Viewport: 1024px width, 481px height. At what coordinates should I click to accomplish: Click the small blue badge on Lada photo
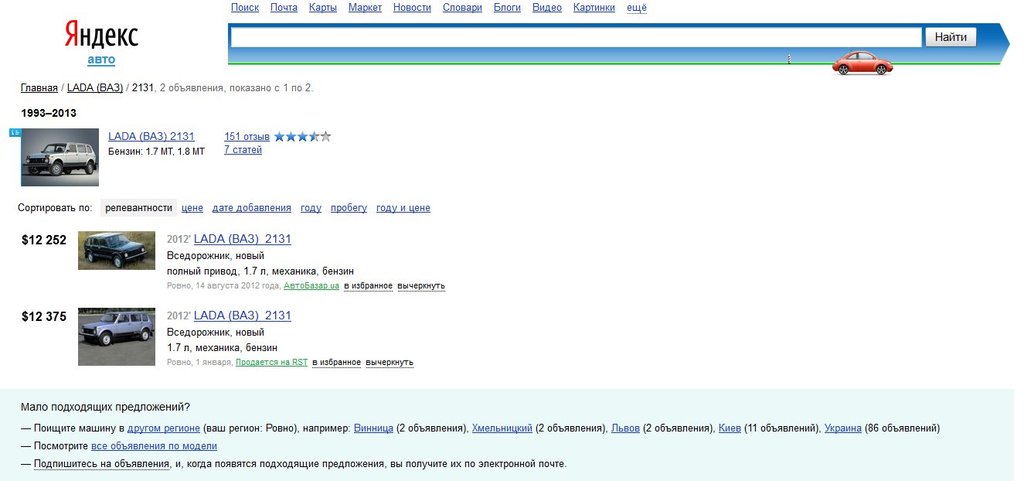coord(15,132)
